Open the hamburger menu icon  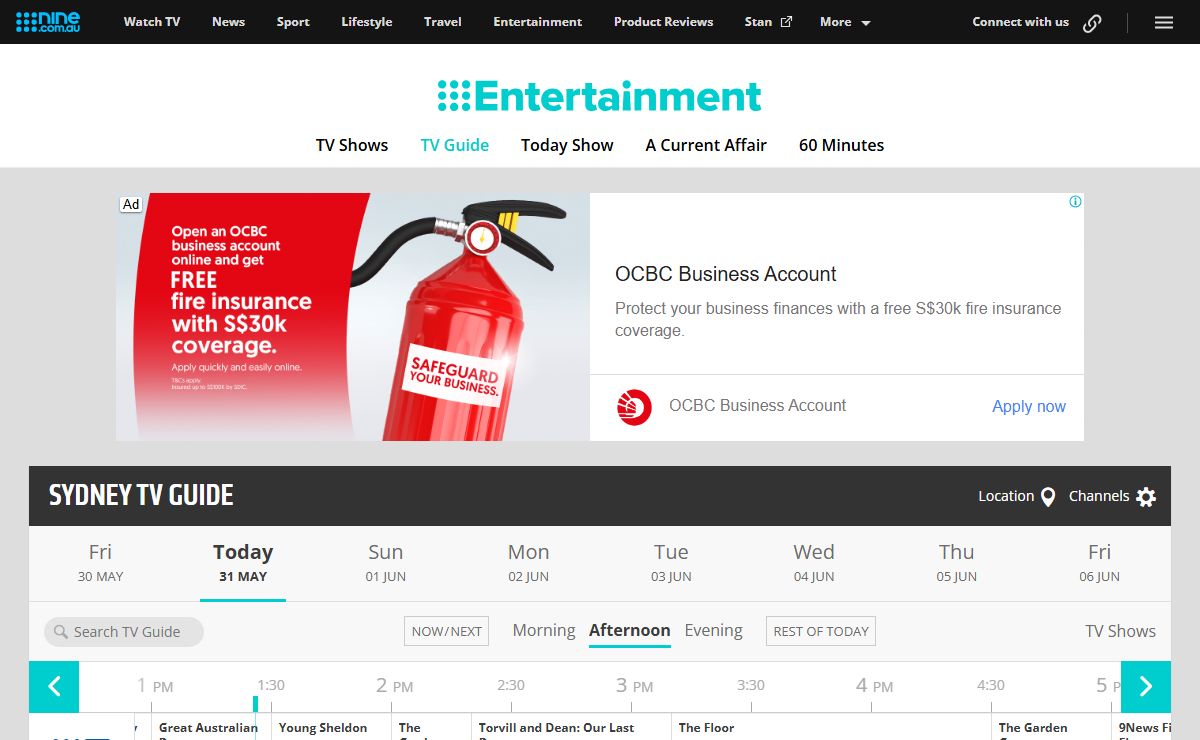[1164, 22]
